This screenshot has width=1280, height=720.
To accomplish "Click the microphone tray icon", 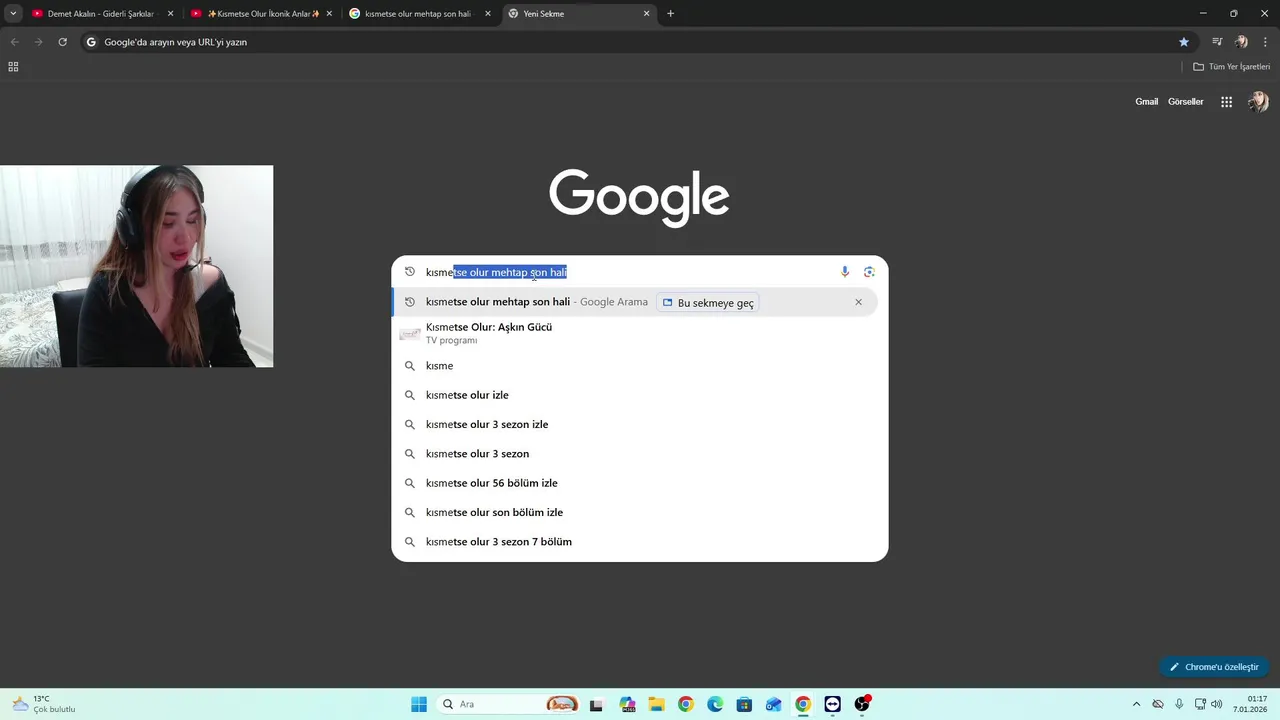I will [1179, 704].
